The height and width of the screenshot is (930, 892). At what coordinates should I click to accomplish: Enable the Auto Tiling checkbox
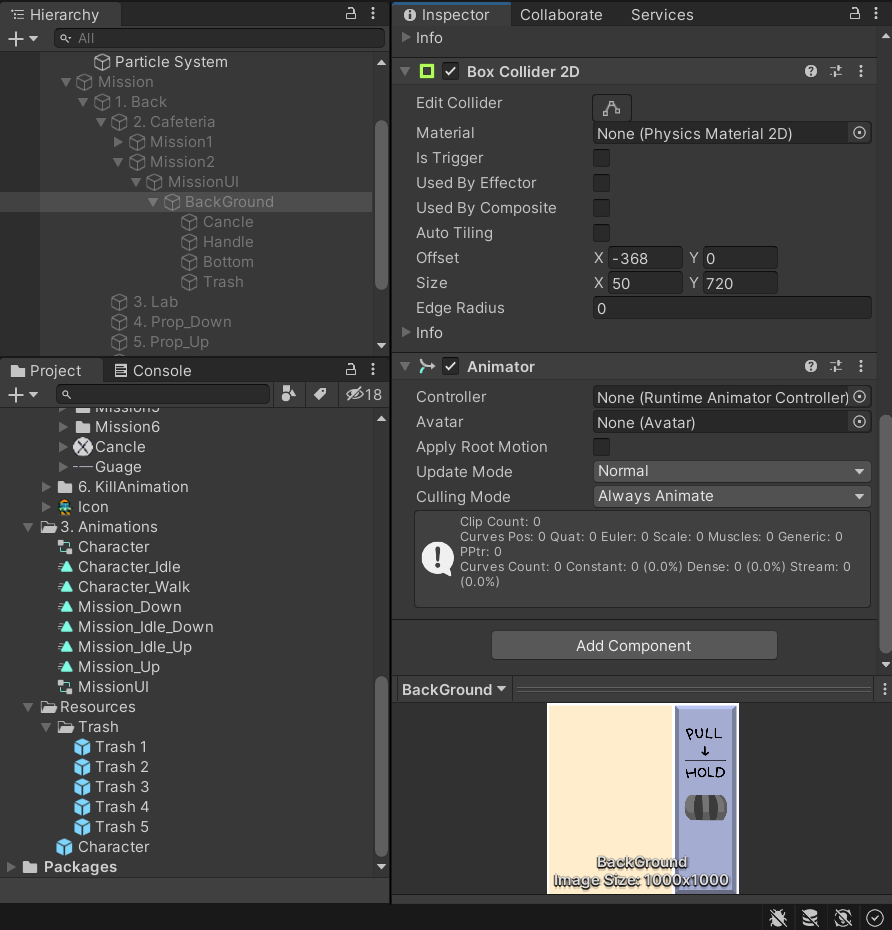pyautogui.click(x=601, y=232)
